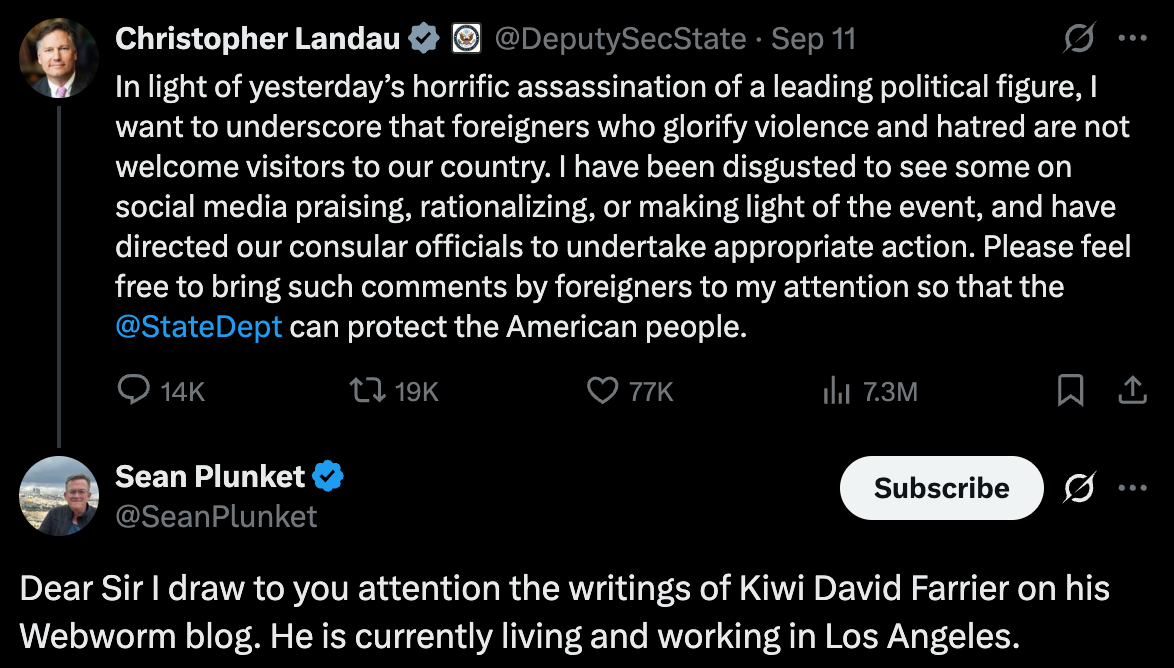Screen dimensions: 1174x668
Task: Click Sean Plunket's verified checkmark
Action: 330,477
